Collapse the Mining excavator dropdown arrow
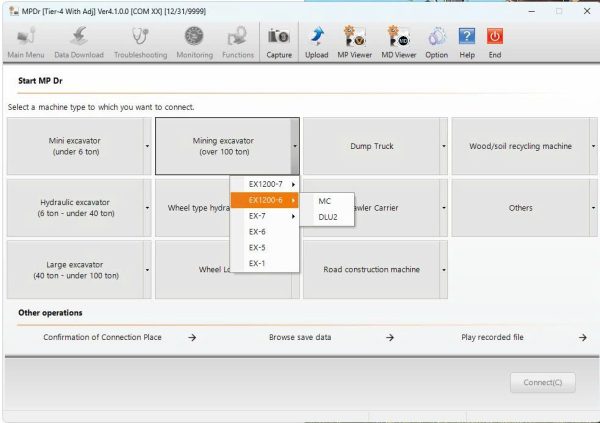The image size is (600, 423). pos(295,146)
